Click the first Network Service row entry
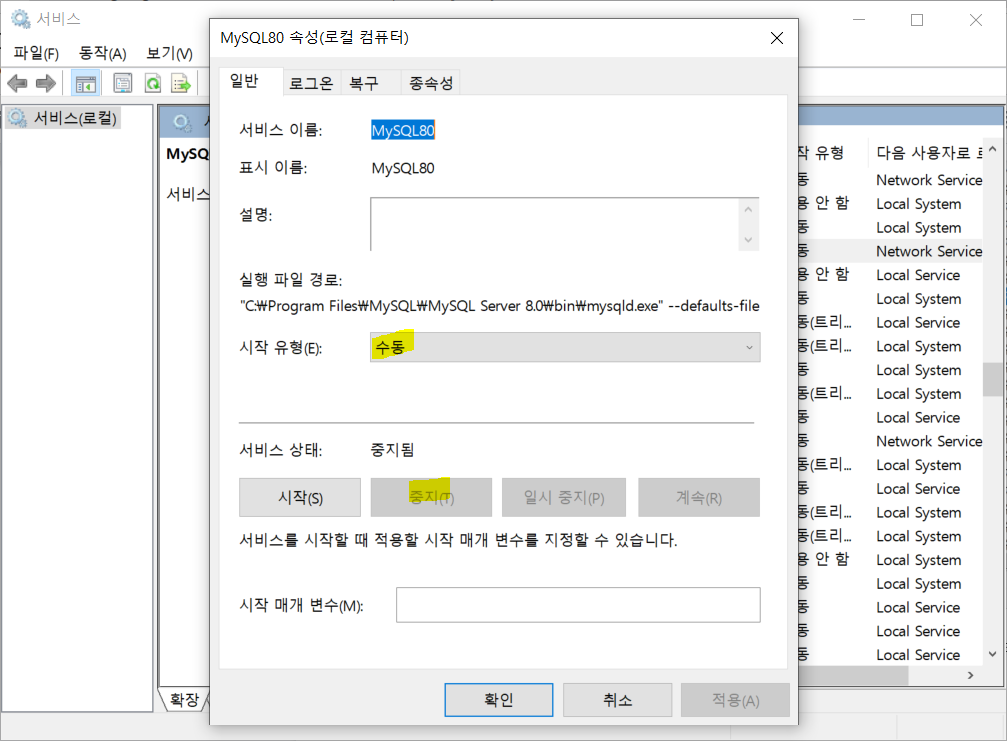 (929, 180)
